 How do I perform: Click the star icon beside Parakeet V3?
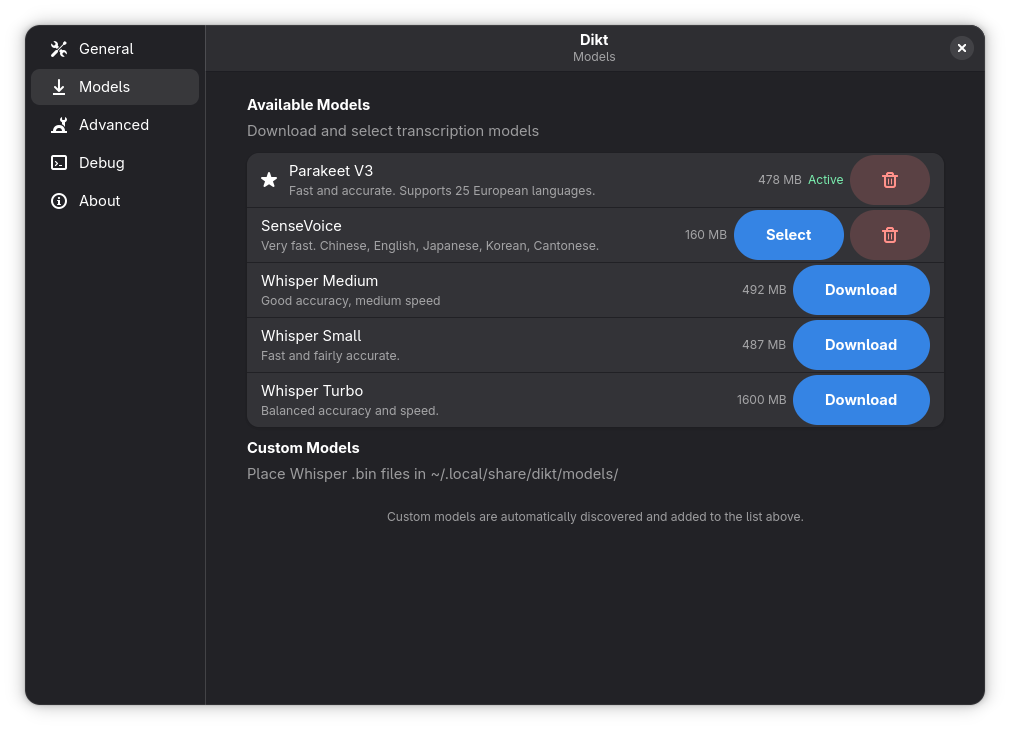tap(269, 180)
